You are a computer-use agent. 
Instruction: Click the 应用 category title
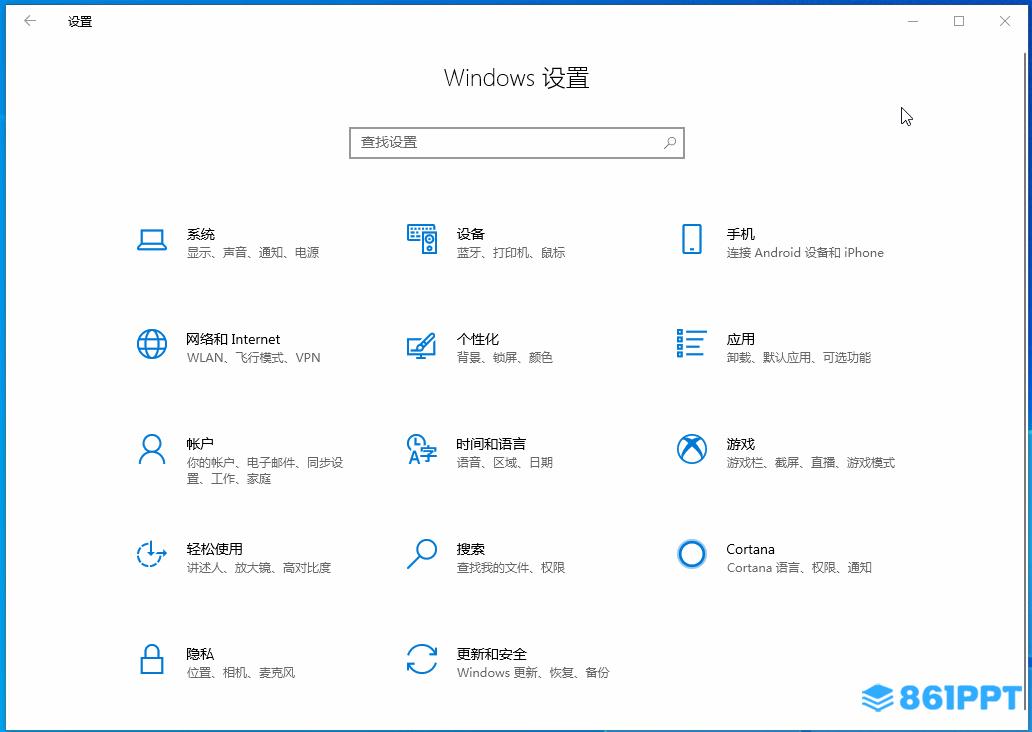(740, 339)
